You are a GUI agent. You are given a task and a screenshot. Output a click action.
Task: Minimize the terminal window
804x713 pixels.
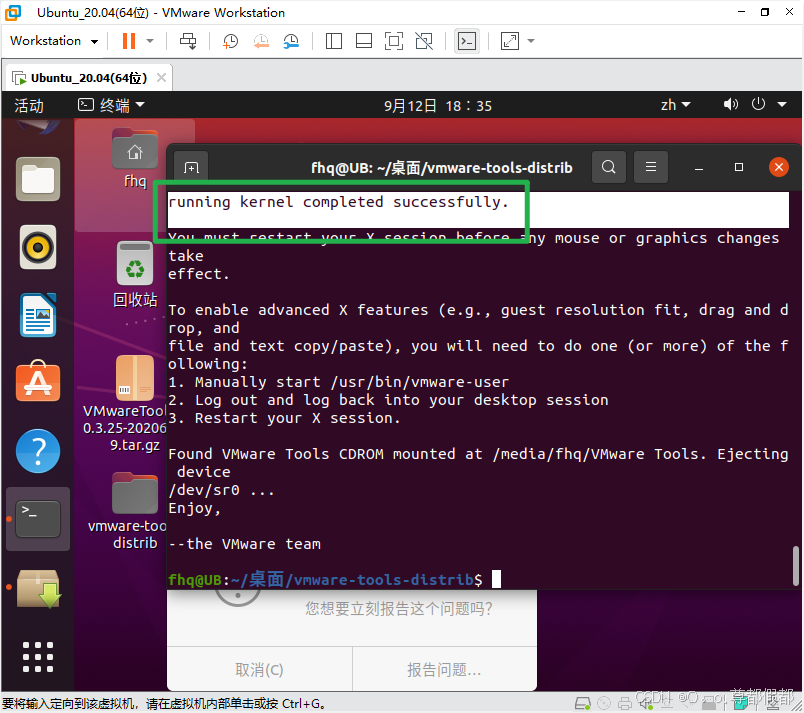point(698,168)
